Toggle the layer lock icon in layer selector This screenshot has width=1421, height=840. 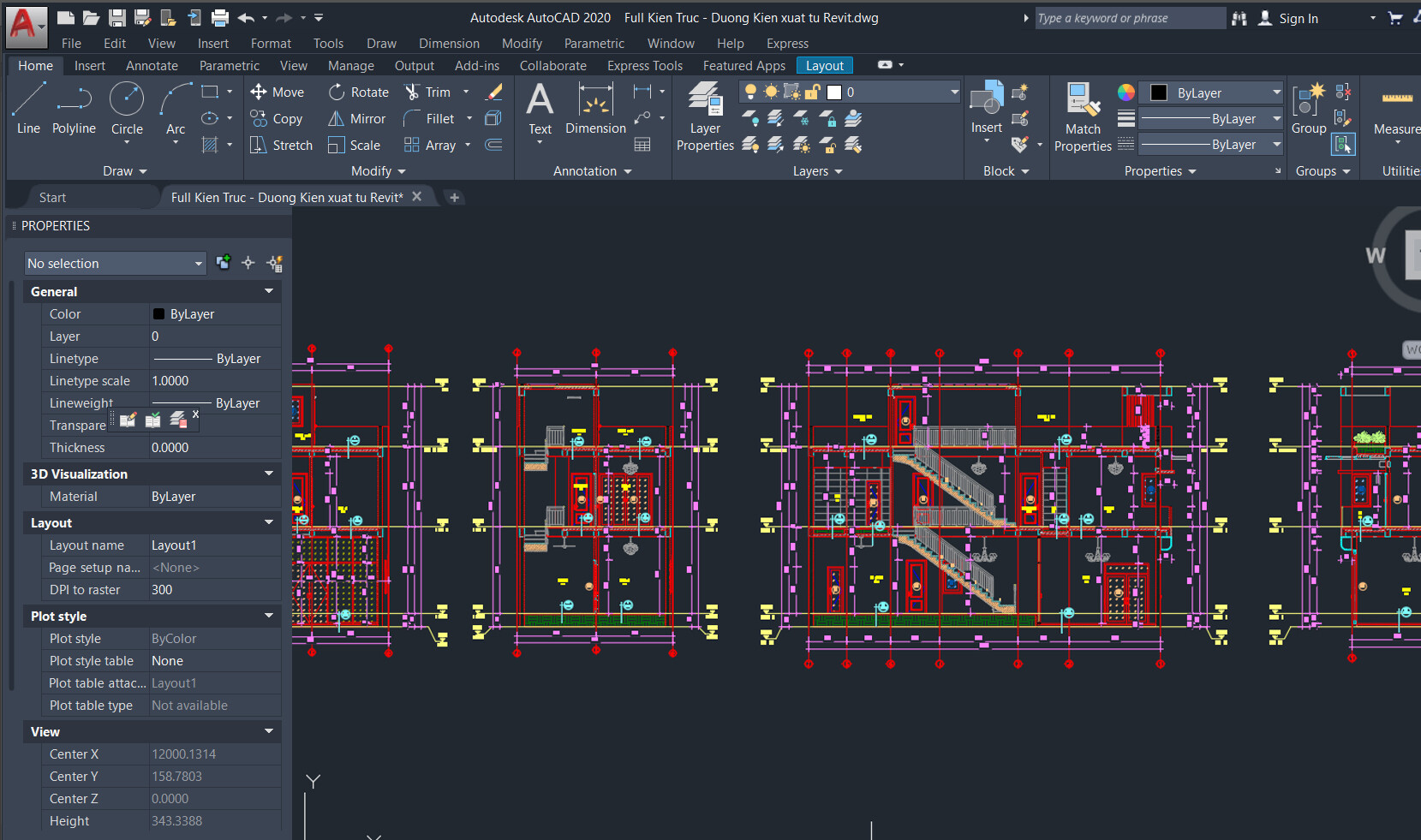(812, 92)
